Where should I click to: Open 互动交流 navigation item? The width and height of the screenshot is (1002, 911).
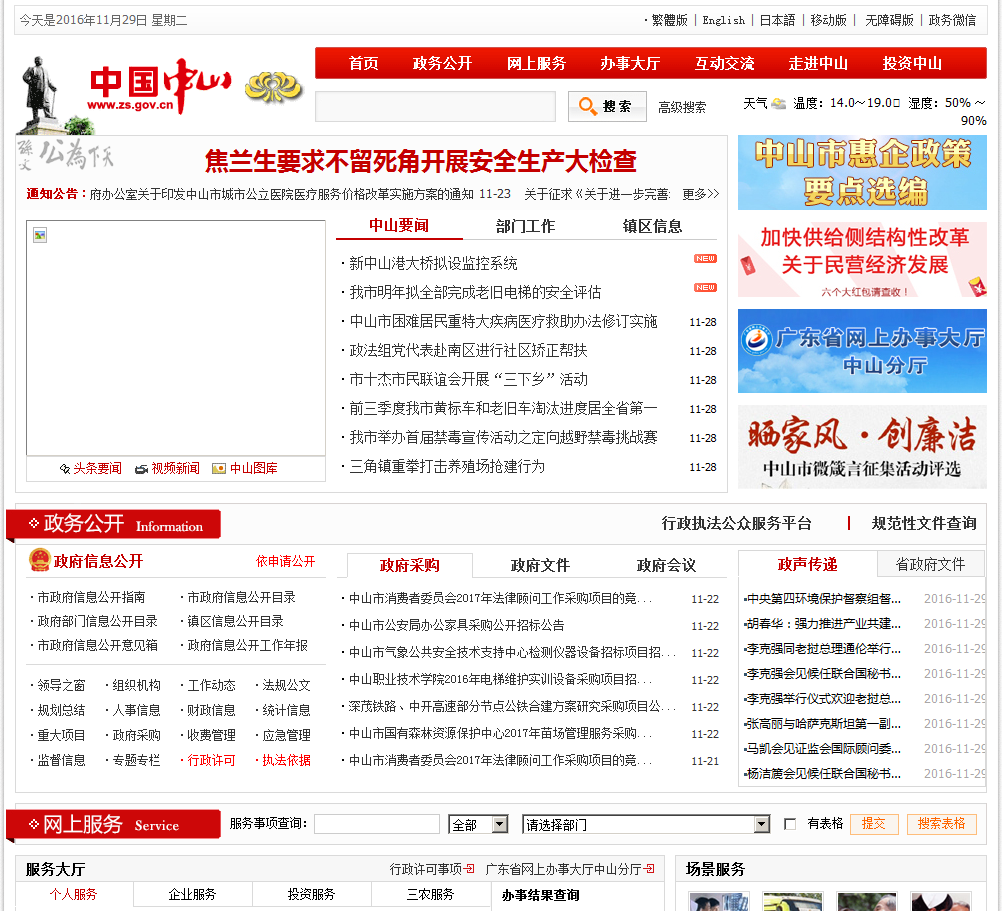[x=724, y=63]
